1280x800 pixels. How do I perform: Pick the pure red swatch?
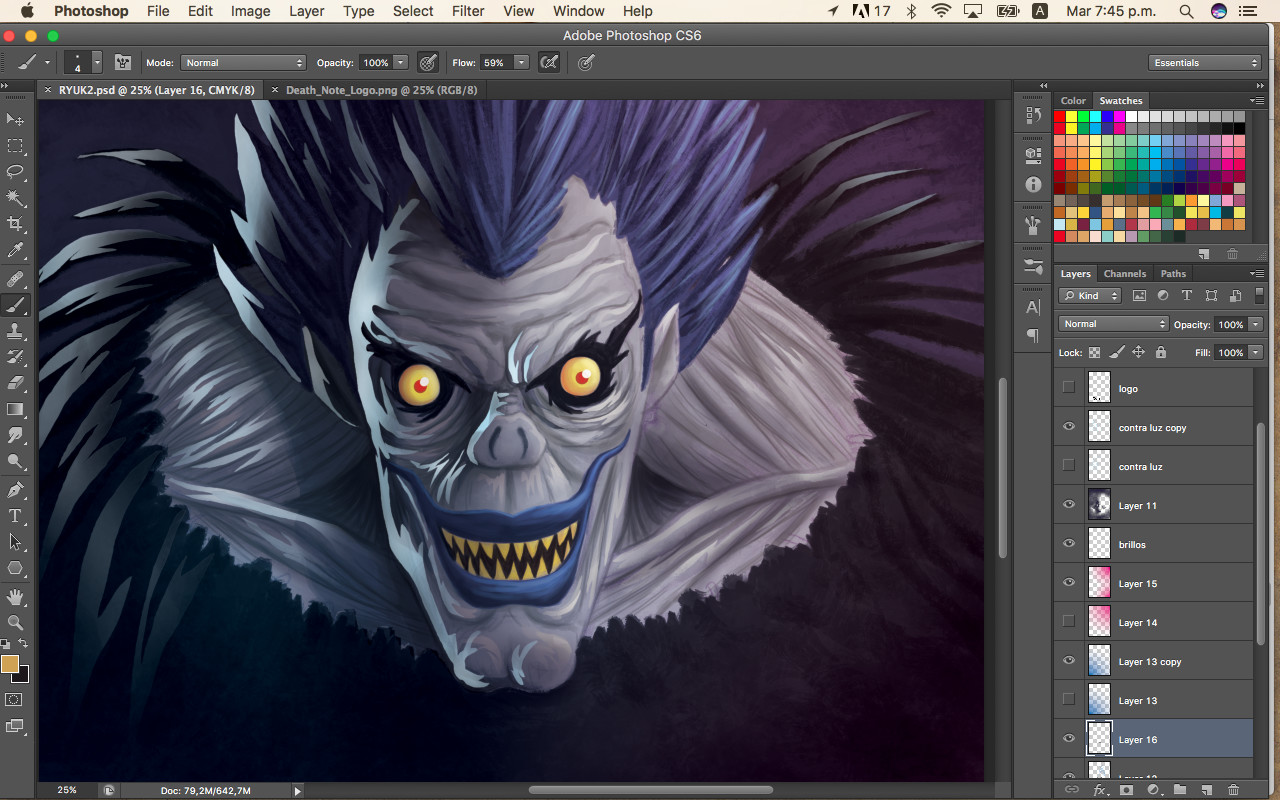pos(1060,117)
